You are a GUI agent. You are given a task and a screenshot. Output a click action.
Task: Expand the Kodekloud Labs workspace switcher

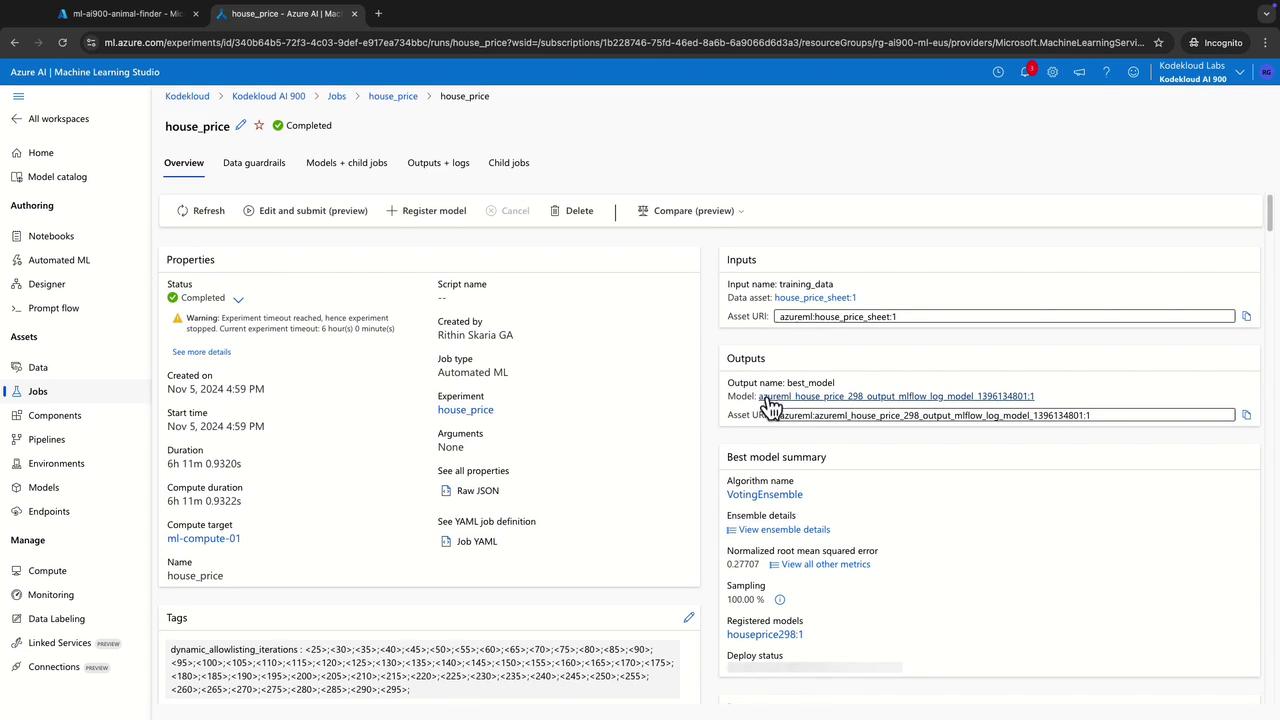pyautogui.click(x=1240, y=72)
